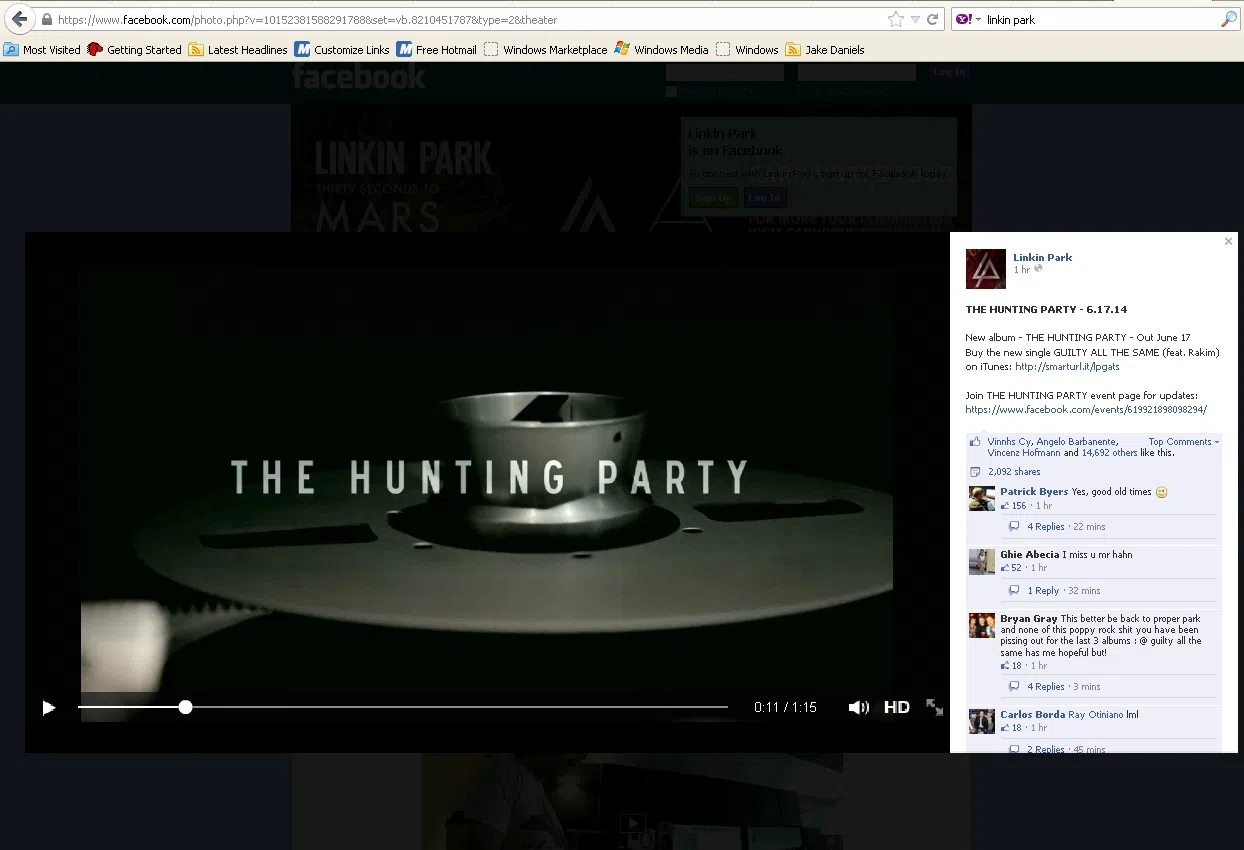The image size is (1244, 850).
Task: Open Yahoo search engine selector
Action: 968,20
